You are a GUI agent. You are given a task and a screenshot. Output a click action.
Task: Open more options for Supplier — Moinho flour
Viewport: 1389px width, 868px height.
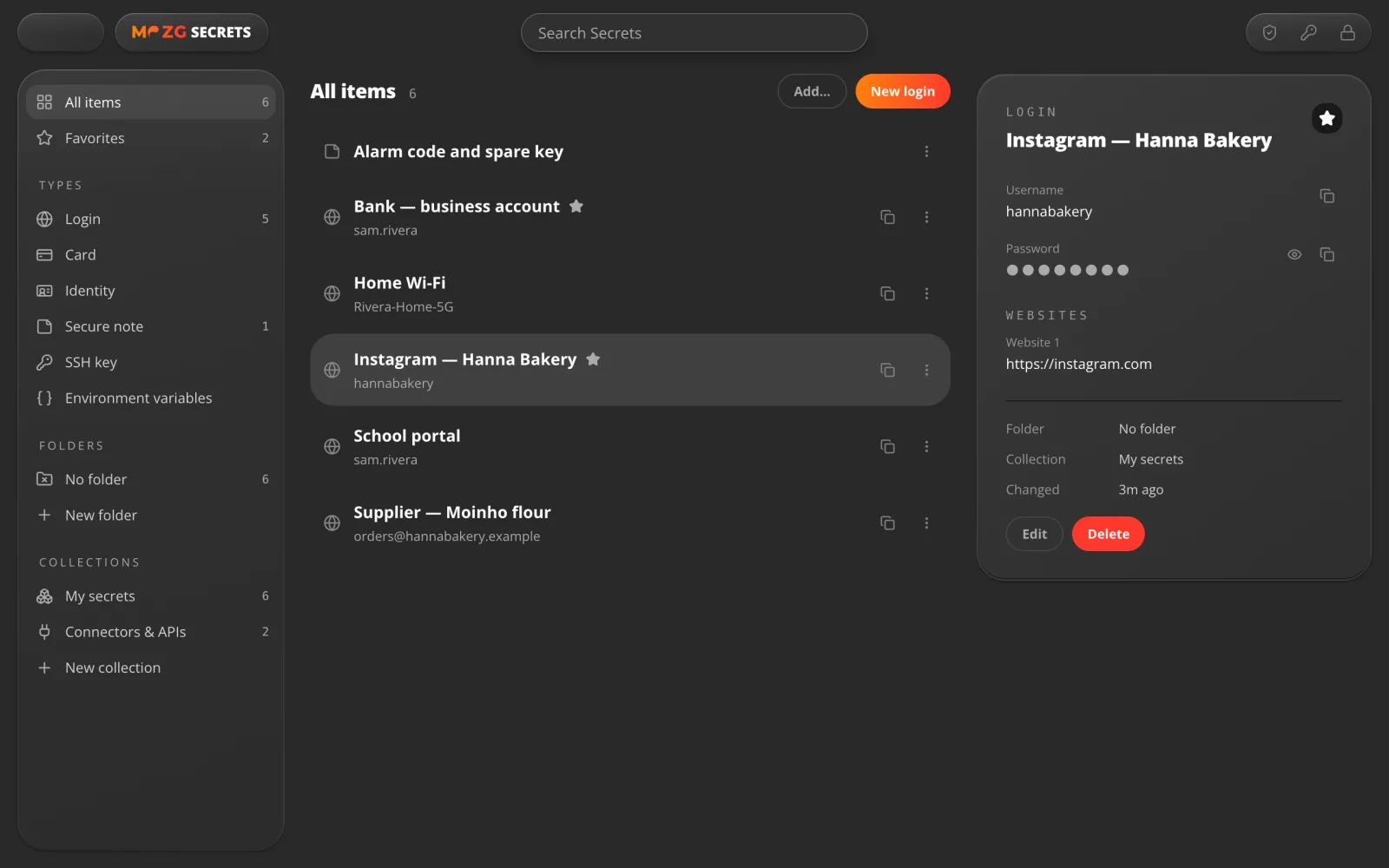coord(926,523)
